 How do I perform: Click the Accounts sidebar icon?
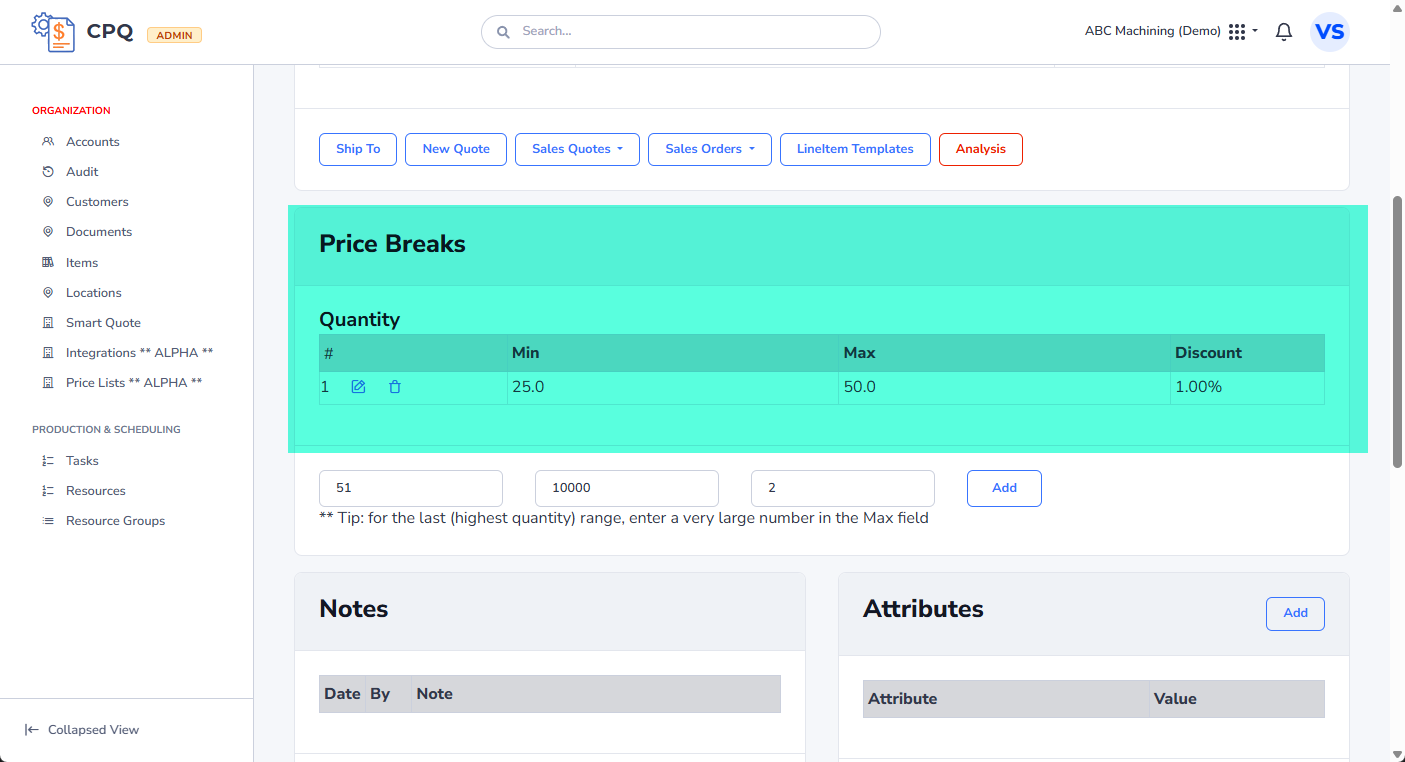48,142
